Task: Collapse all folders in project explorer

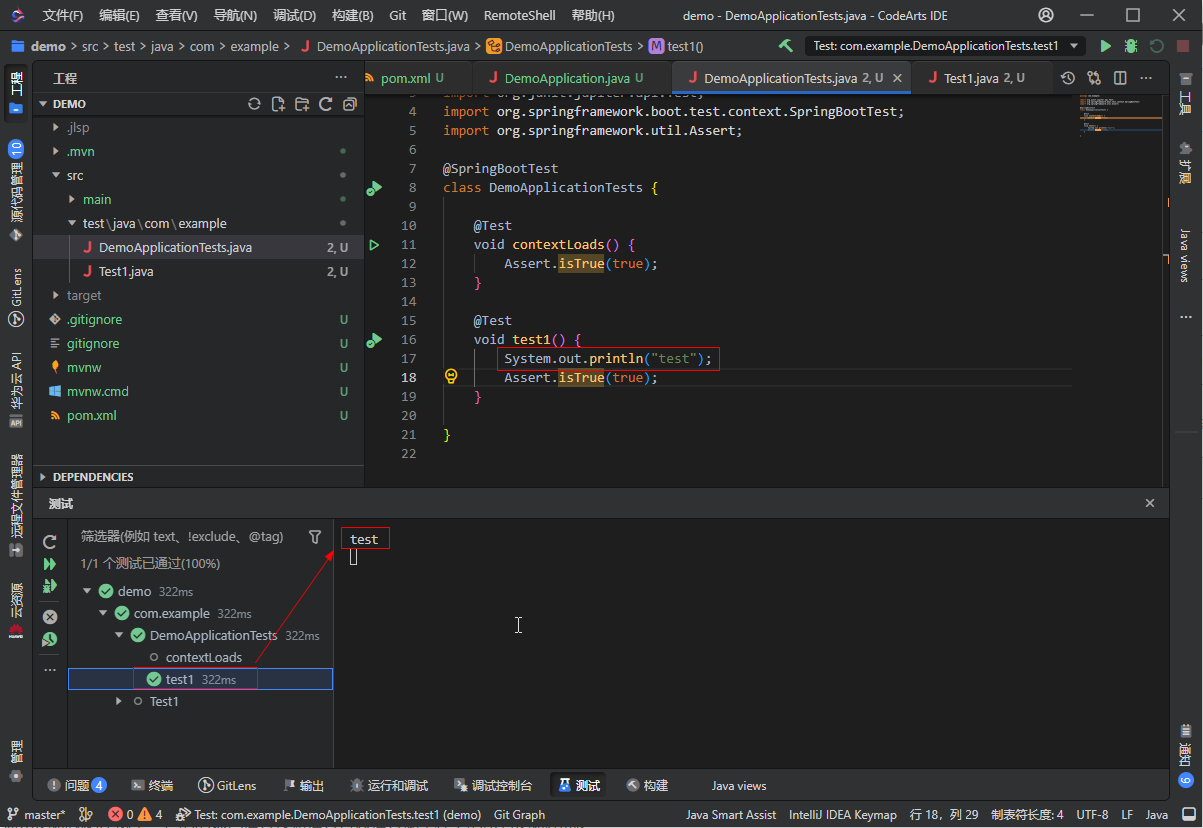Action: (x=349, y=104)
